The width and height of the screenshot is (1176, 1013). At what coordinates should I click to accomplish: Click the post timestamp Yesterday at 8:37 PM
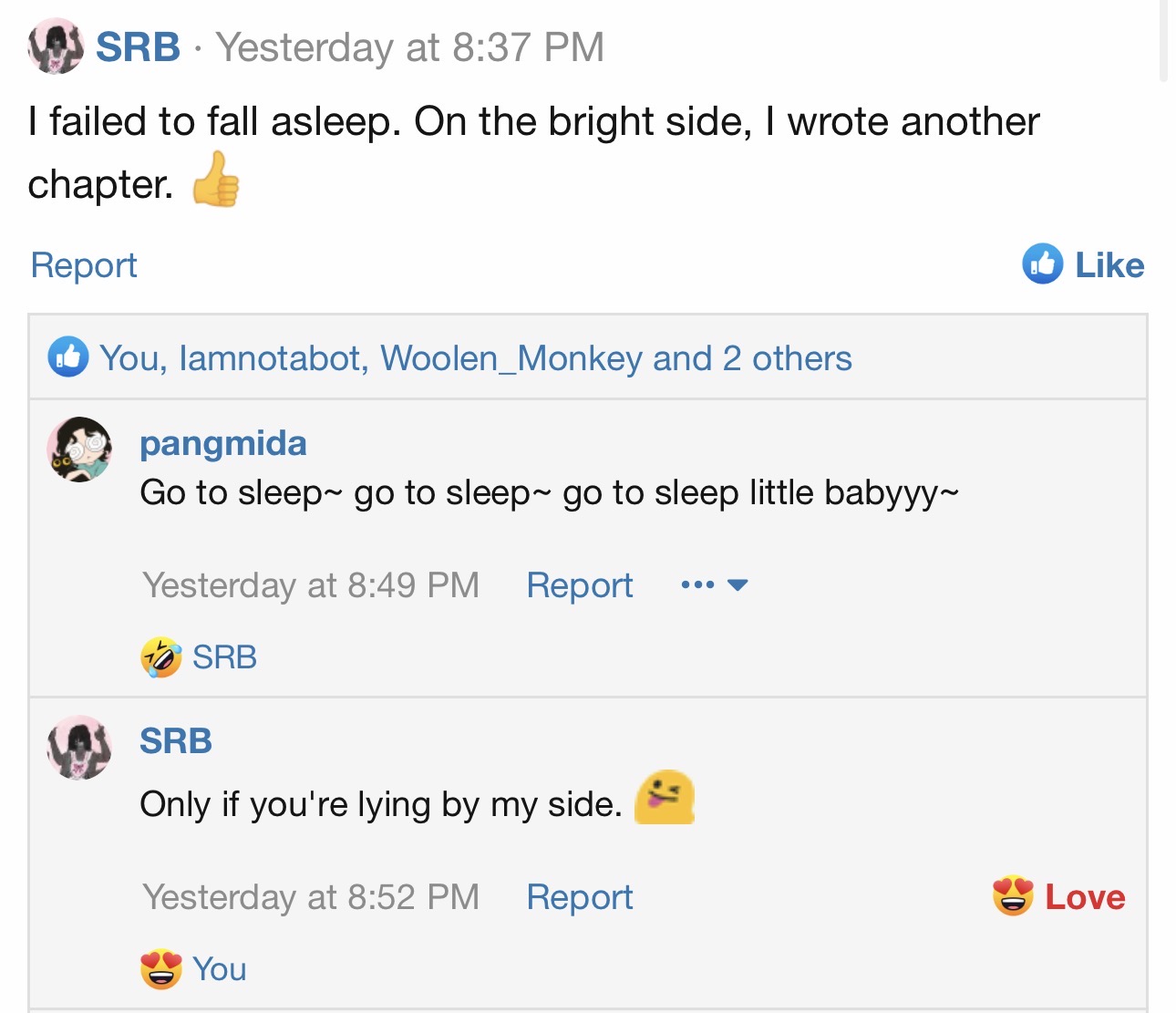click(x=409, y=47)
